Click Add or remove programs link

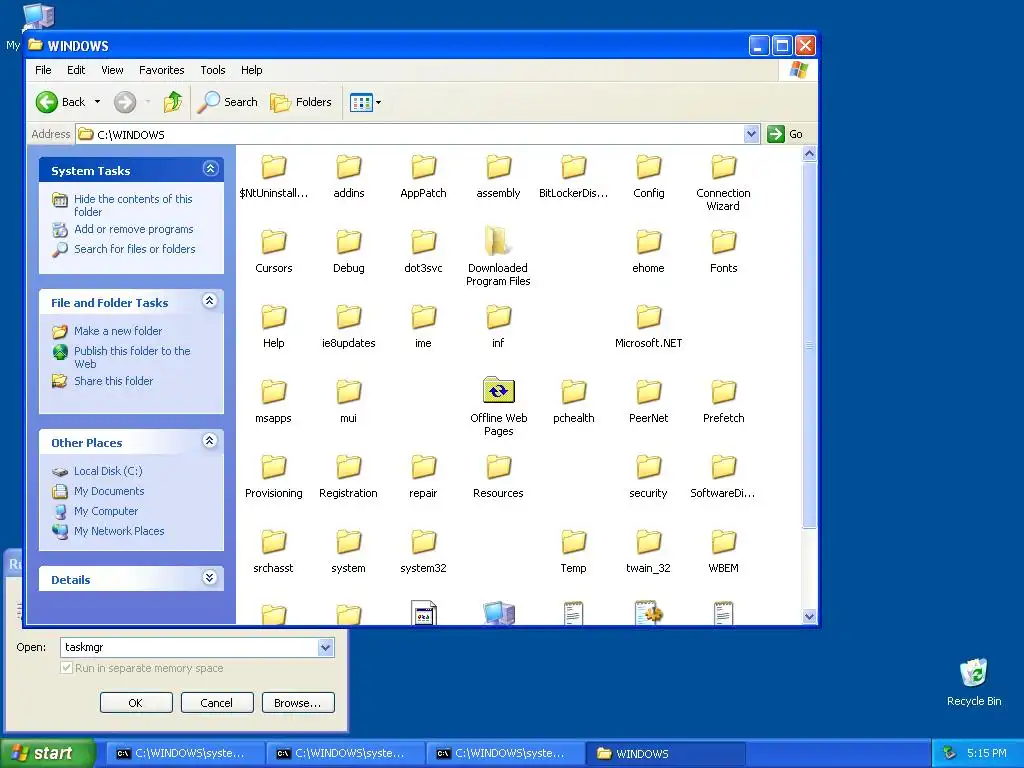pos(133,229)
